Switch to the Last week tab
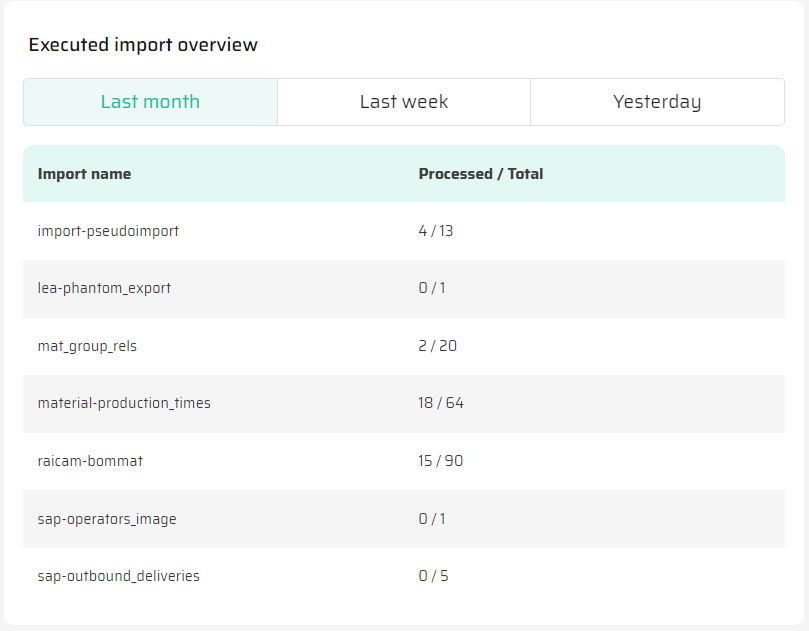 (404, 102)
